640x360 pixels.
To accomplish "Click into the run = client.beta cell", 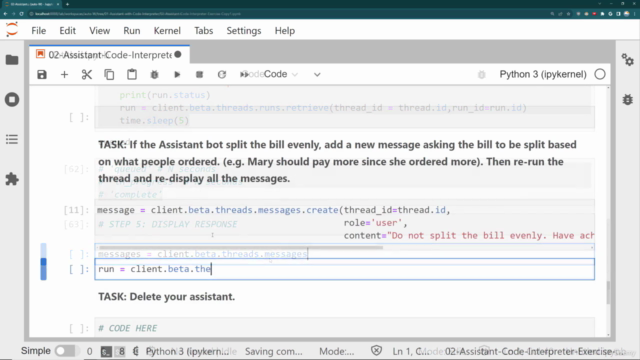I will tap(344, 269).
